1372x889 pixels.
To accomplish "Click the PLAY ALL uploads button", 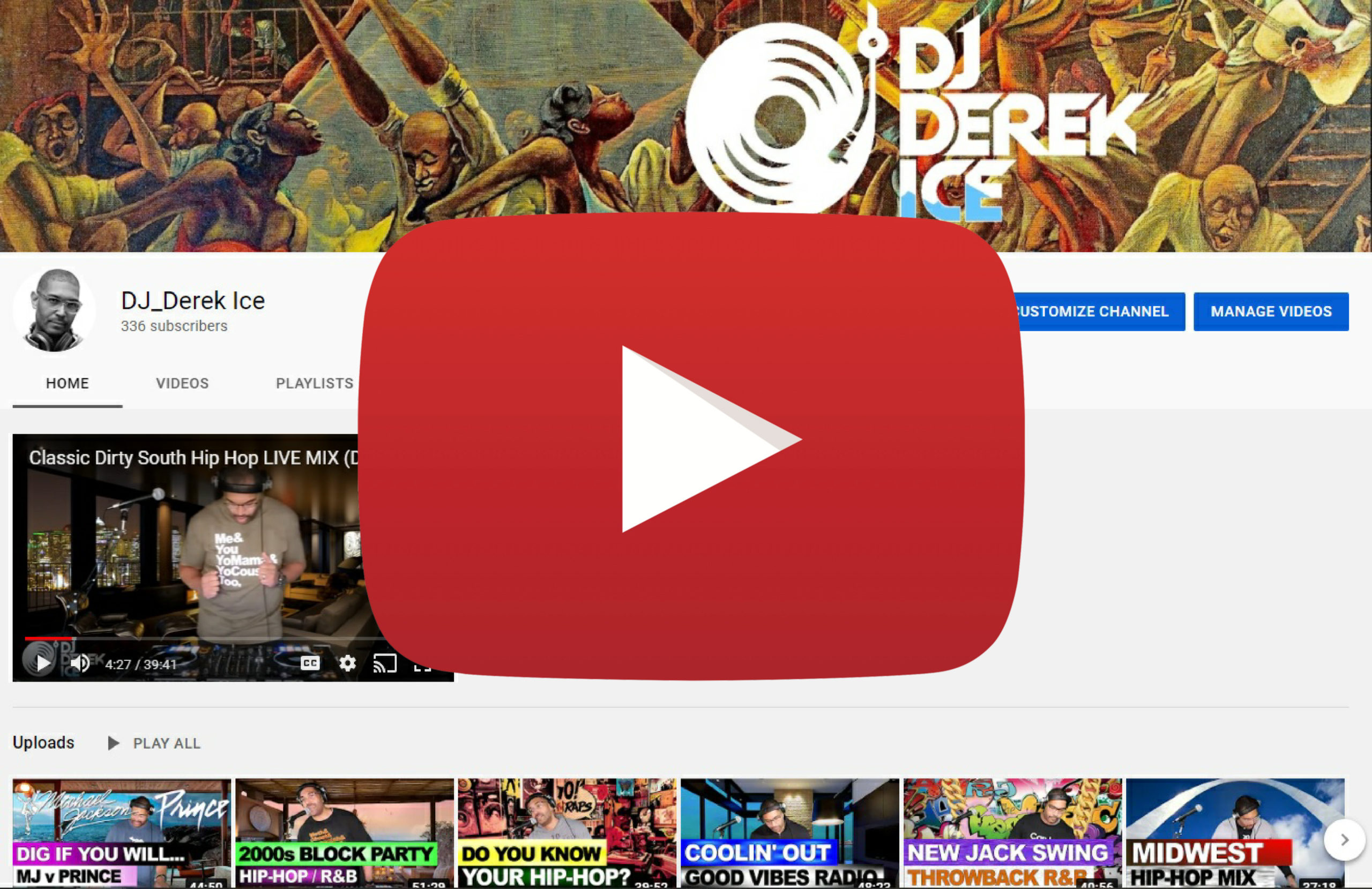I will point(154,743).
